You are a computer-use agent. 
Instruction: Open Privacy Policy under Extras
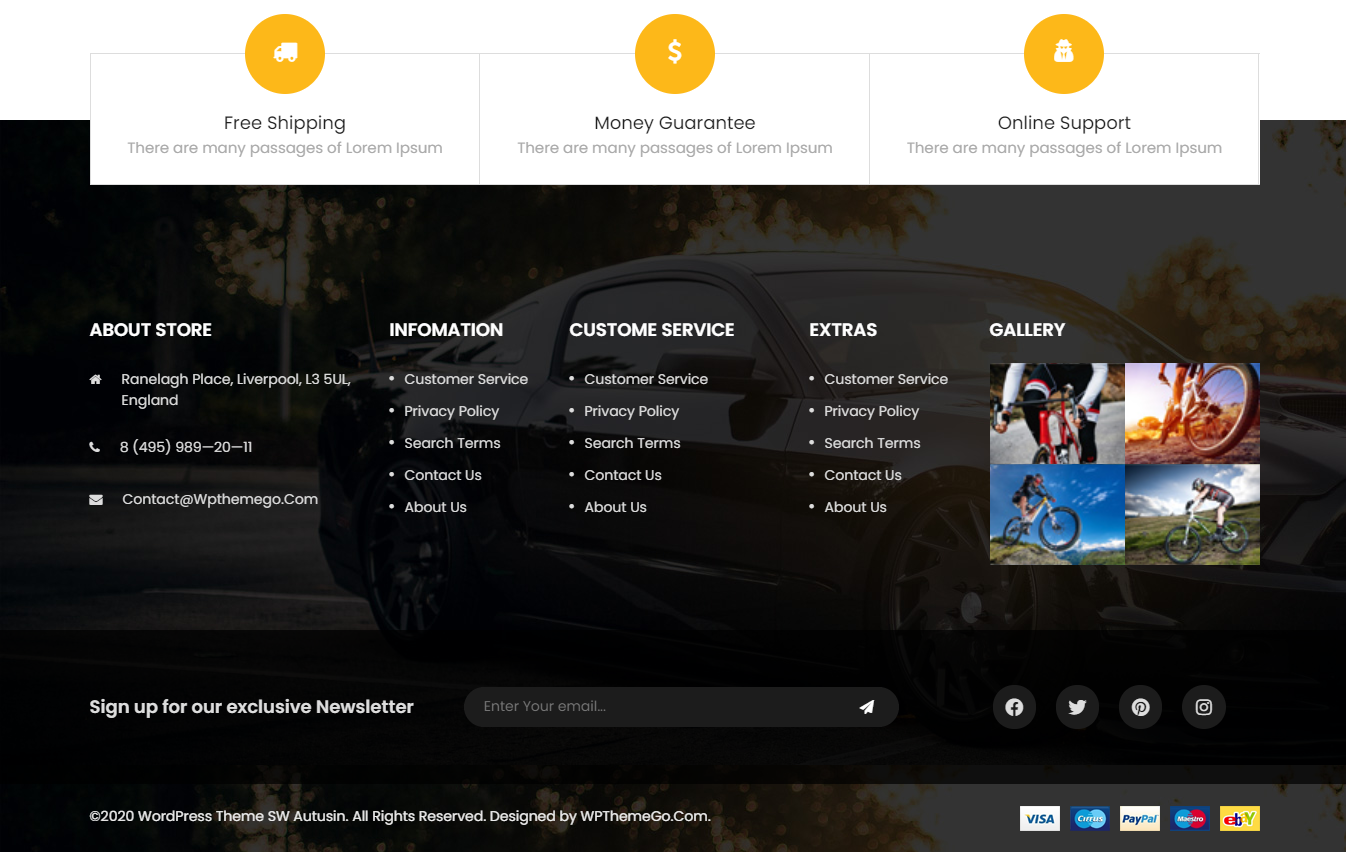pos(871,411)
